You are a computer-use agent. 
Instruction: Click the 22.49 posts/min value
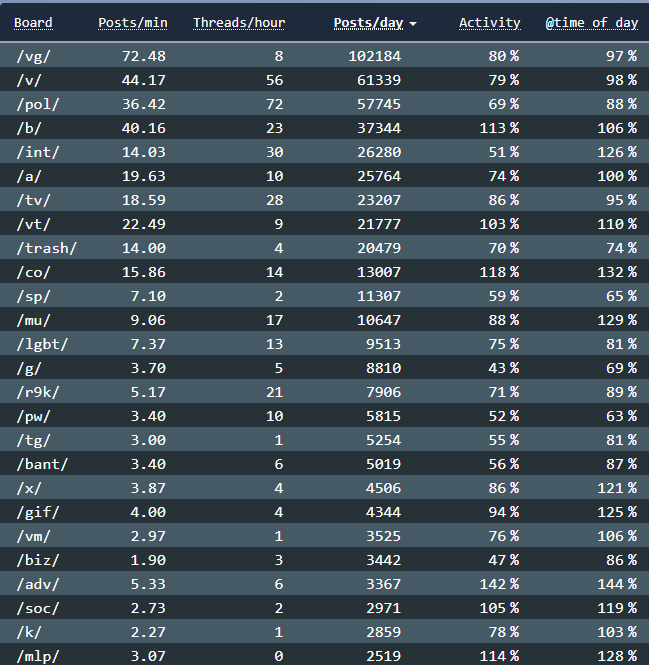pos(144,224)
